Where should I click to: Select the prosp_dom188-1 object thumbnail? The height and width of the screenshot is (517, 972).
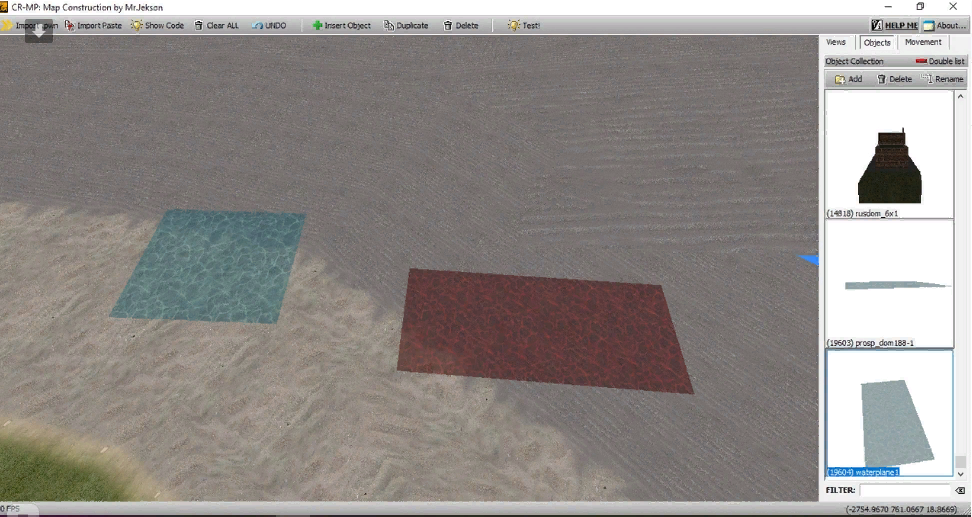890,284
